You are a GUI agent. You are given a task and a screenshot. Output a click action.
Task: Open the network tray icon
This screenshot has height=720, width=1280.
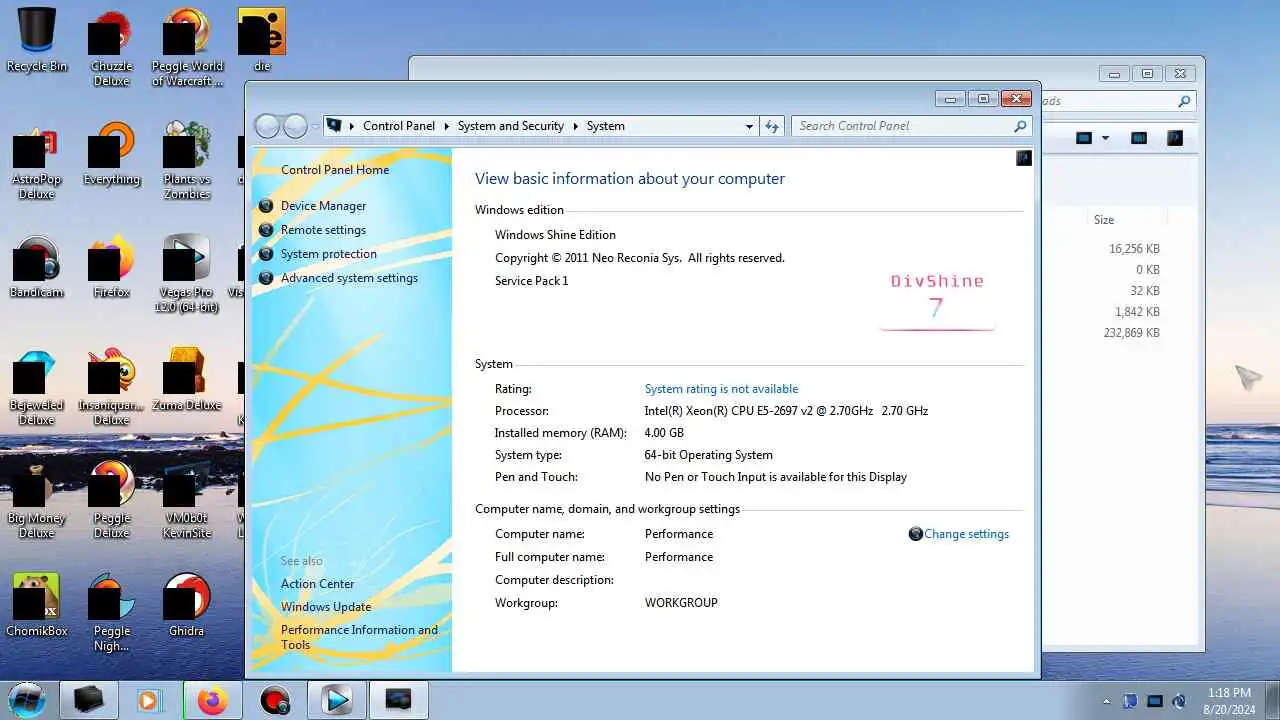[1155, 701]
